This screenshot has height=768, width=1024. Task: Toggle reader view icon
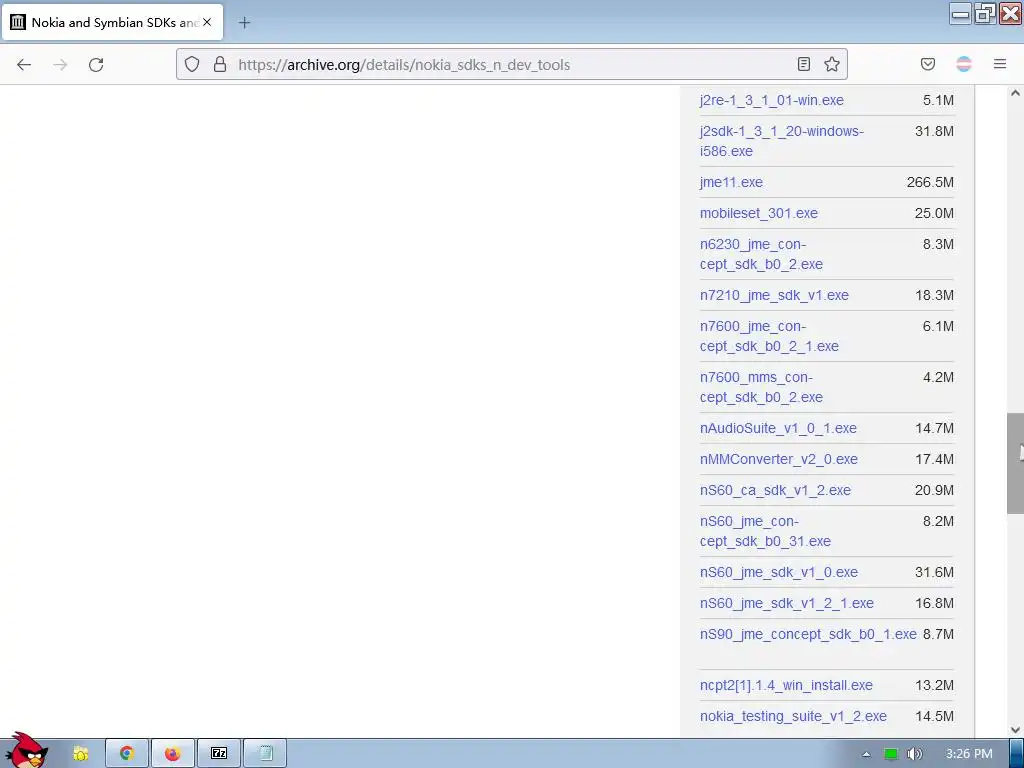(x=804, y=64)
